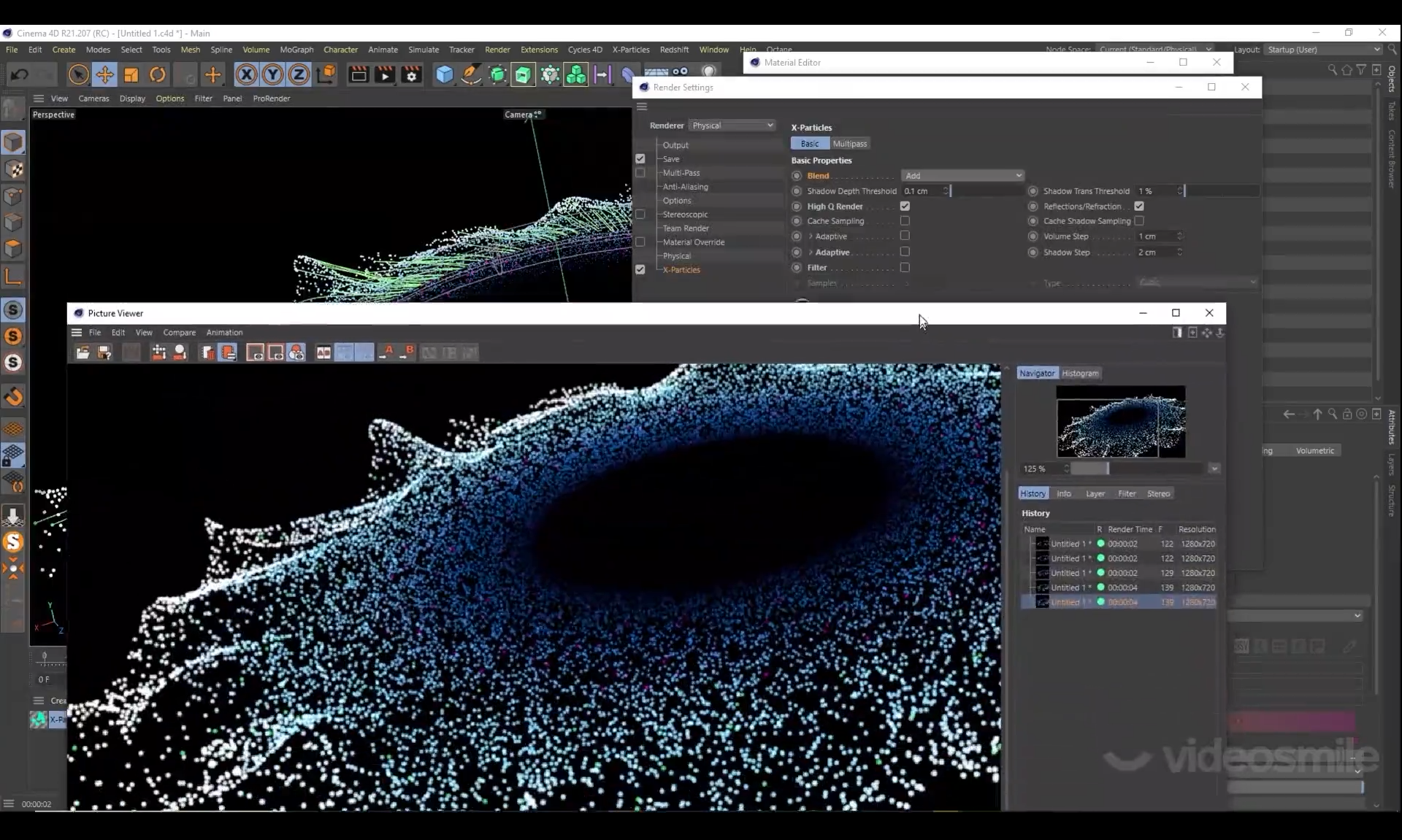1402x840 pixels.
Task: Open image icon in Picture Viewer
Action: pyautogui.click(x=83, y=353)
